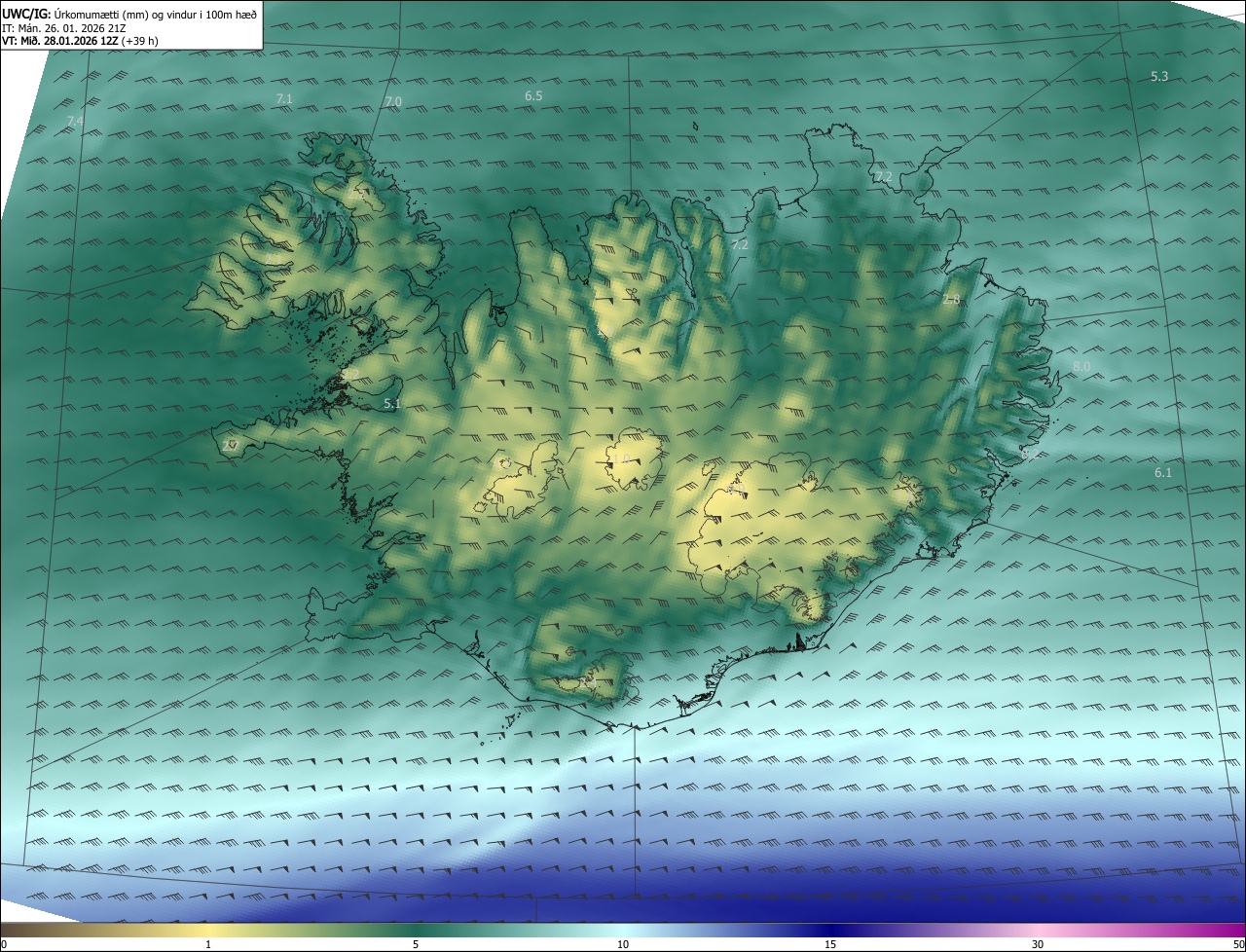Click the valid time line "VT: Mið. 28.01.2026 12Z (+39 h)"
This screenshot has height=952, width=1246.
[x=81, y=41]
